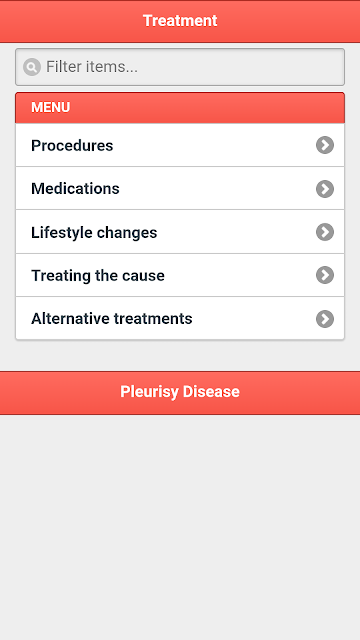Image resolution: width=360 pixels, height=640 pixels.
Task: Select the Alternative treatments label text
Action: pos(112,319)
